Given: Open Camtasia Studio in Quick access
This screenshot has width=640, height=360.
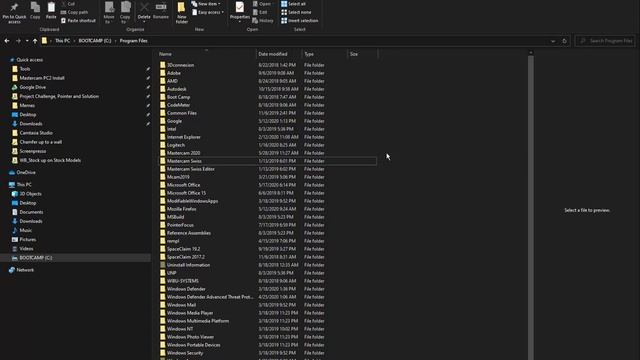Looking at the screenshot, I should [36, 133].
